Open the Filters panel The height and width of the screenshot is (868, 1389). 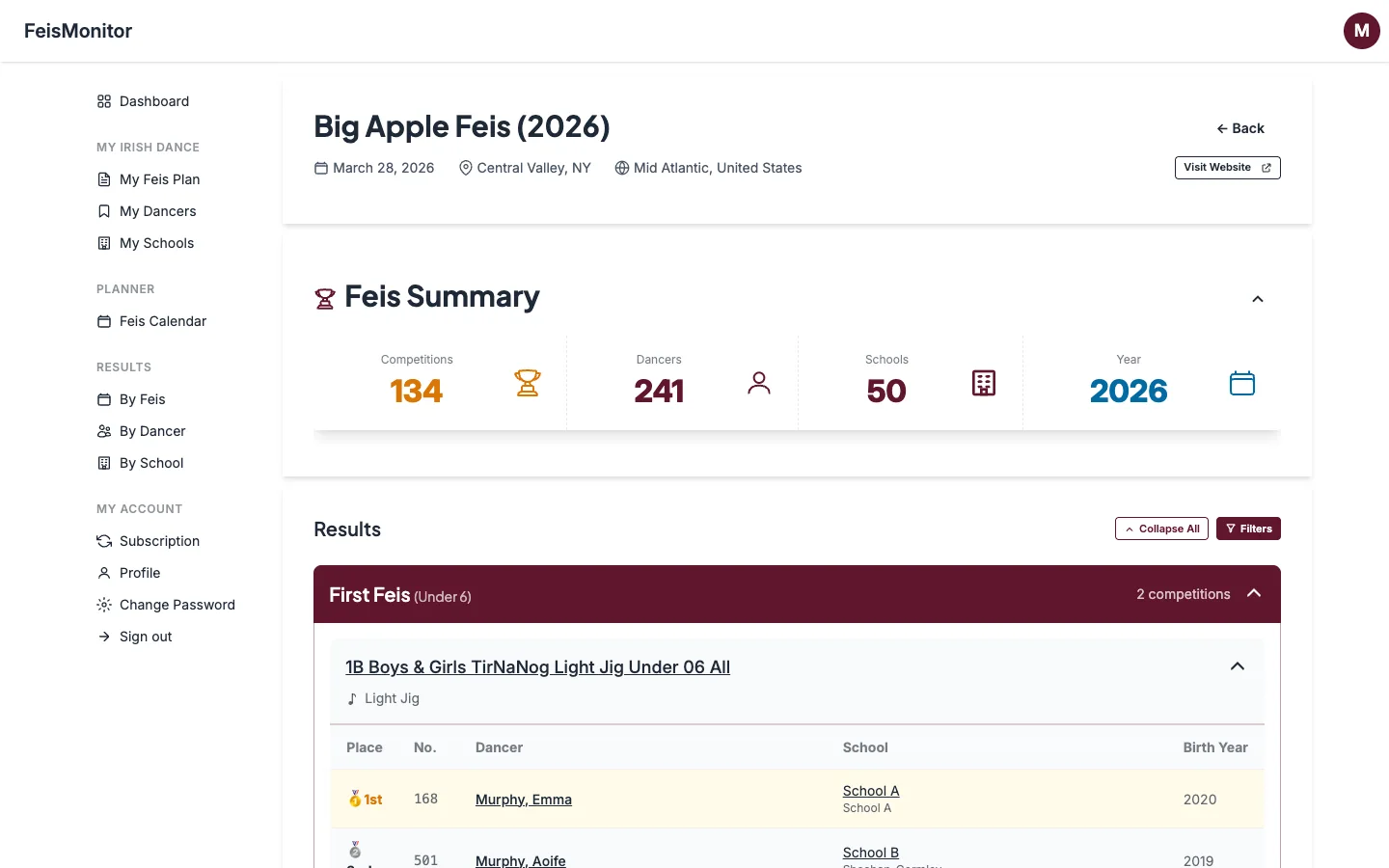tap(1248, 529)
